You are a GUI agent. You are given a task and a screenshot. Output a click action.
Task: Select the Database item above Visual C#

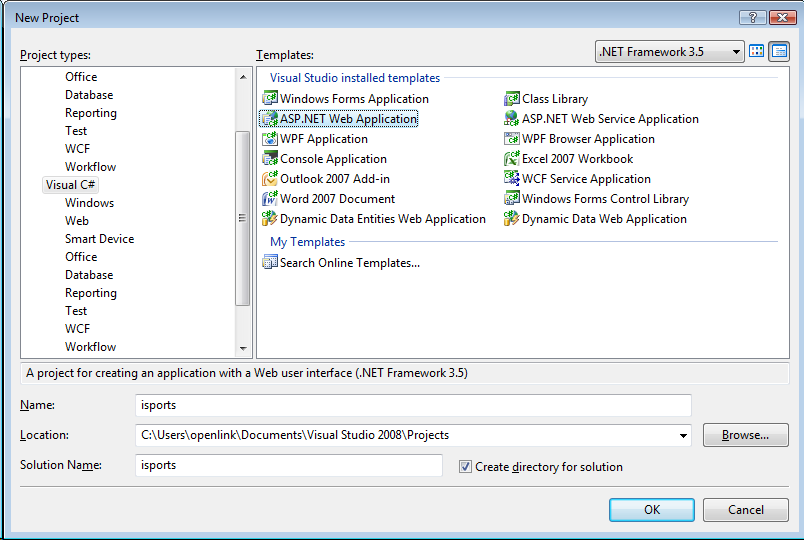(89, 94)
